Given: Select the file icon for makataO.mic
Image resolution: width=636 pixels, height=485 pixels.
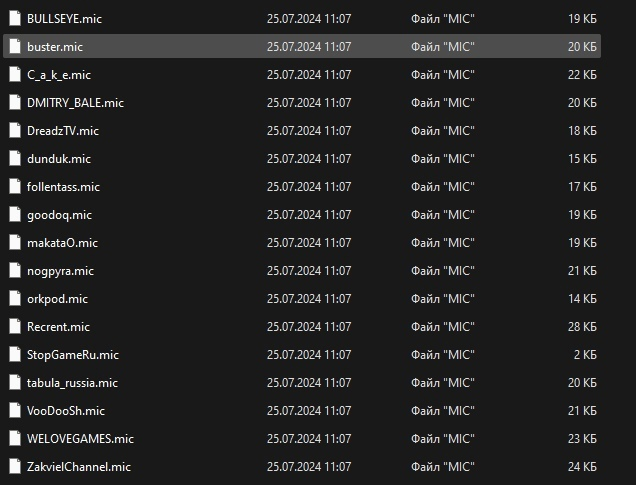Looking at the screenshot, I should [15, 242].
